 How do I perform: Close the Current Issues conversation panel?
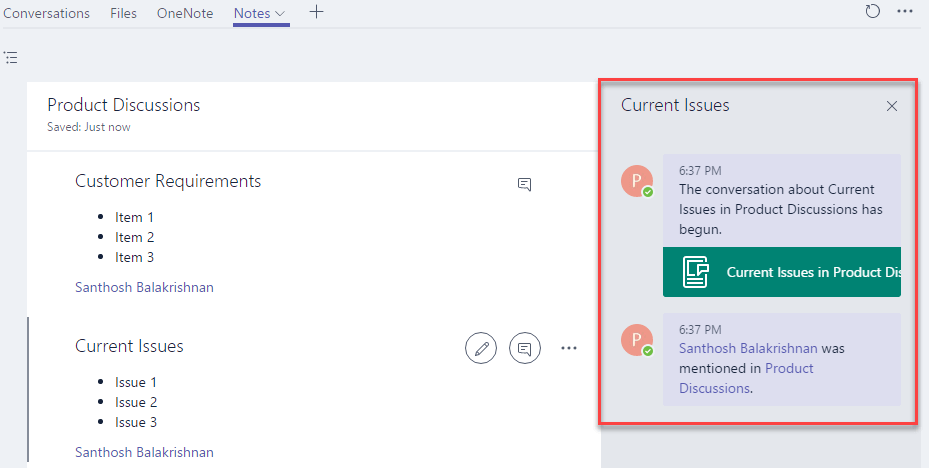coord(892,106)
